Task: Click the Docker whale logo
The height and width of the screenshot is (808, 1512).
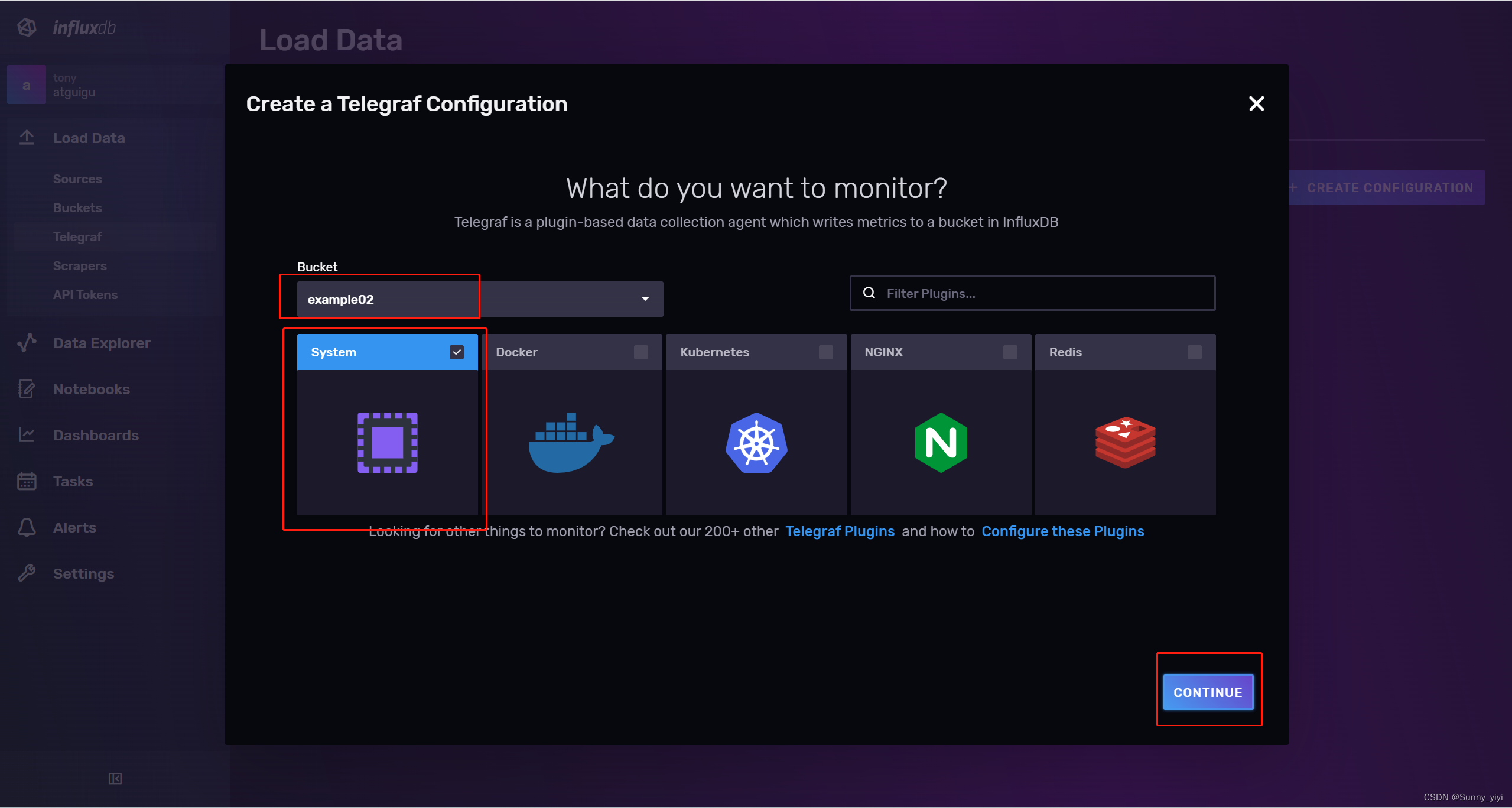Action: (572, 443)
